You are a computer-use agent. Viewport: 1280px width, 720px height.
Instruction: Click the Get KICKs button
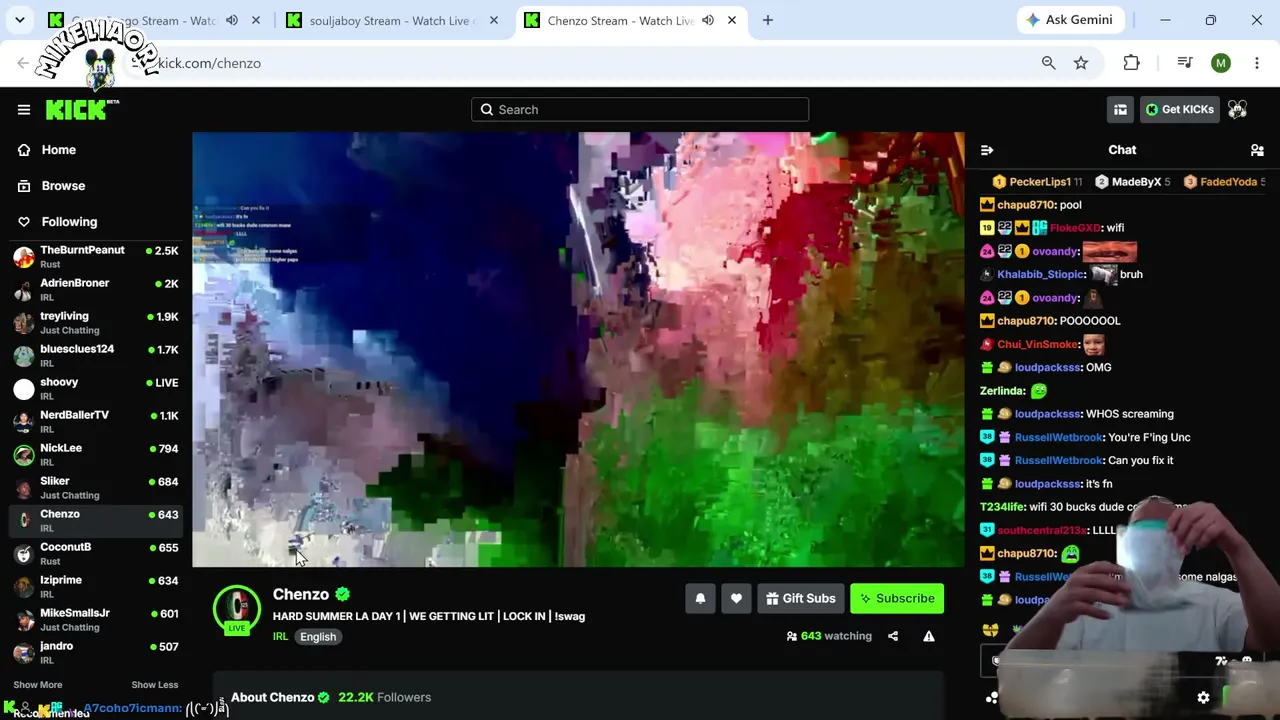[1178, 110]
